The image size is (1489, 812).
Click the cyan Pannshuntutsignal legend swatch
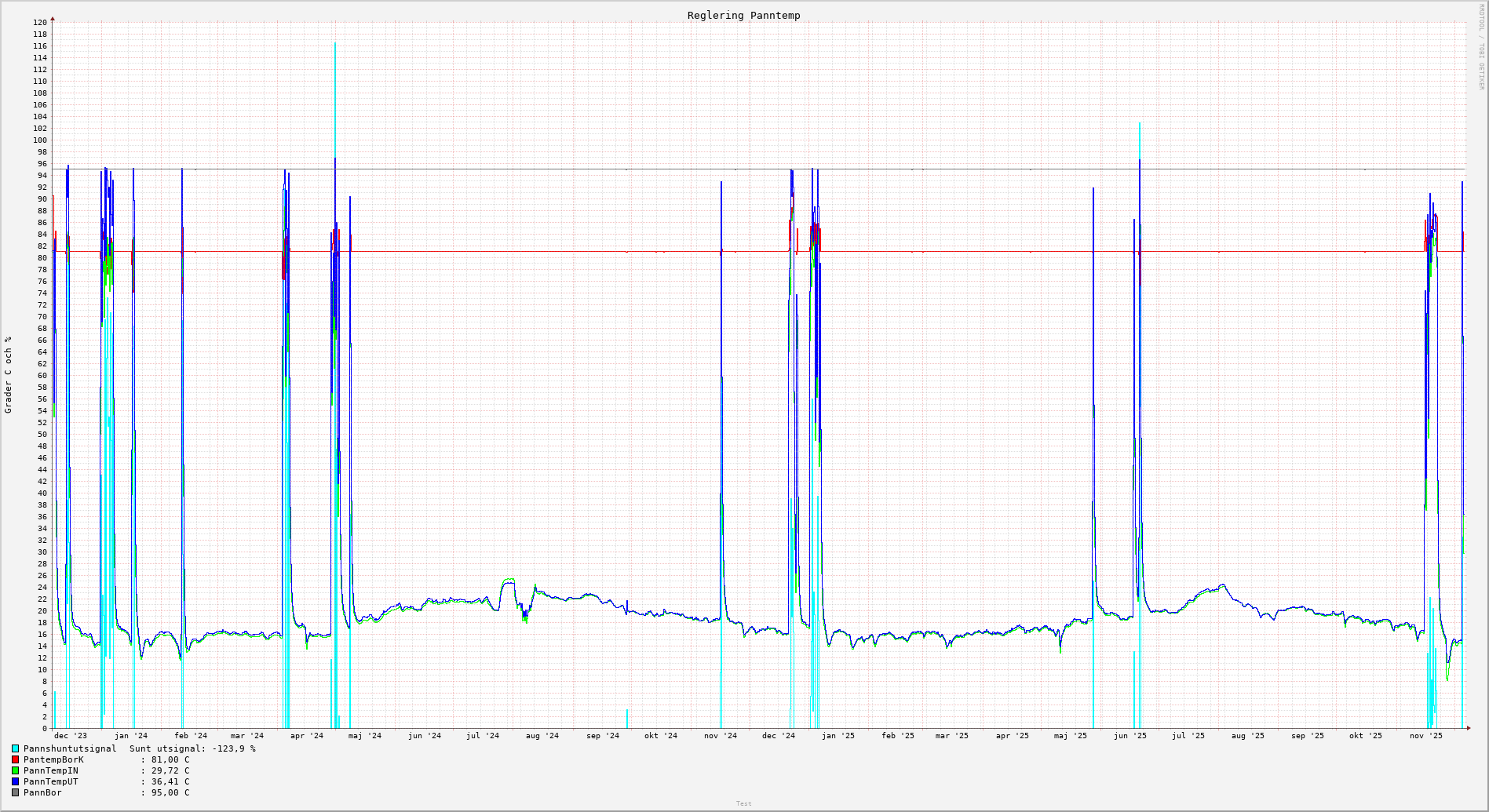(15, 748)
